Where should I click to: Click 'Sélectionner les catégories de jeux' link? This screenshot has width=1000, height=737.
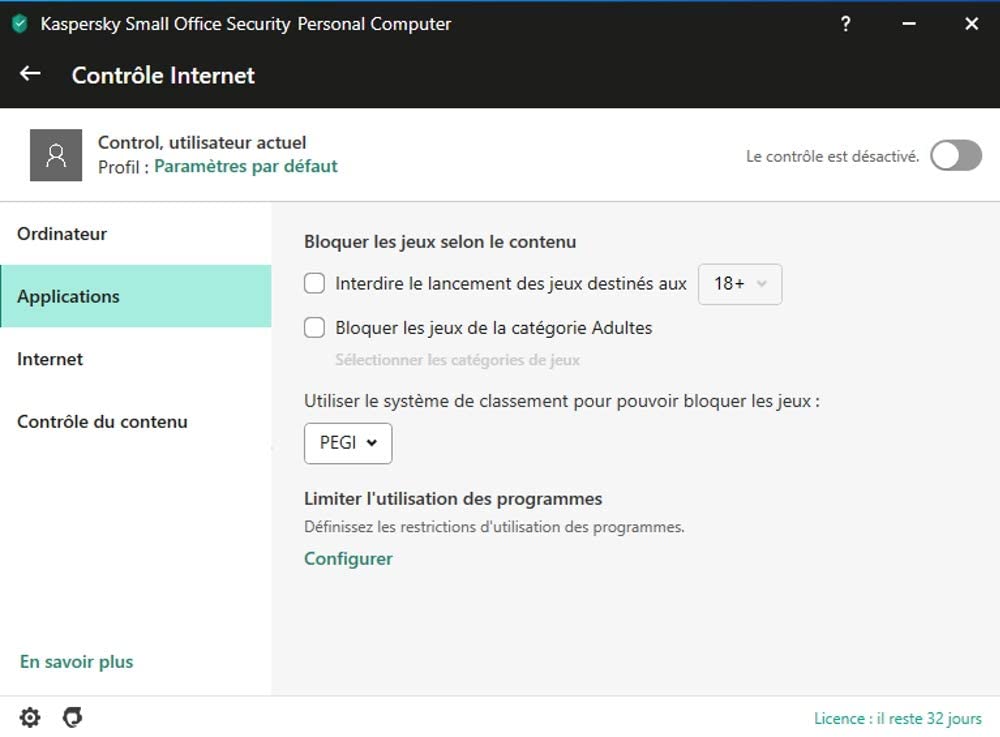[457, 360]
